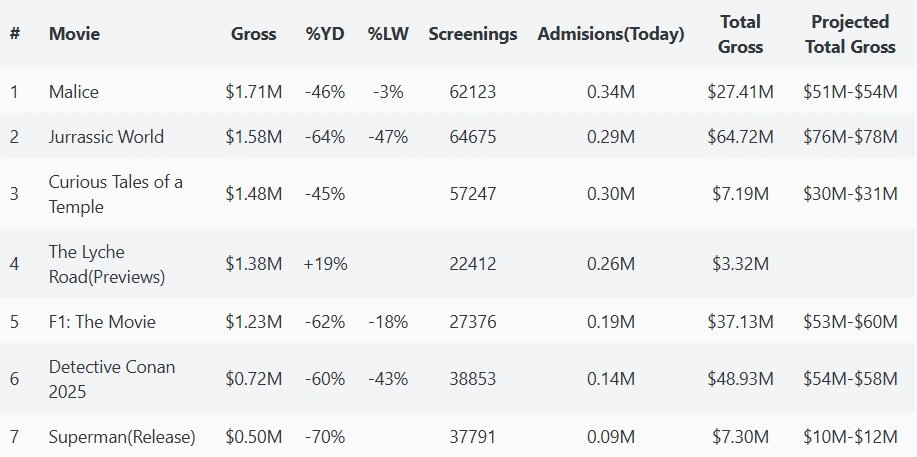Click projected total $30M-$31M
The width and height of the screenshot is (917, 457).
tap(850, 194)
